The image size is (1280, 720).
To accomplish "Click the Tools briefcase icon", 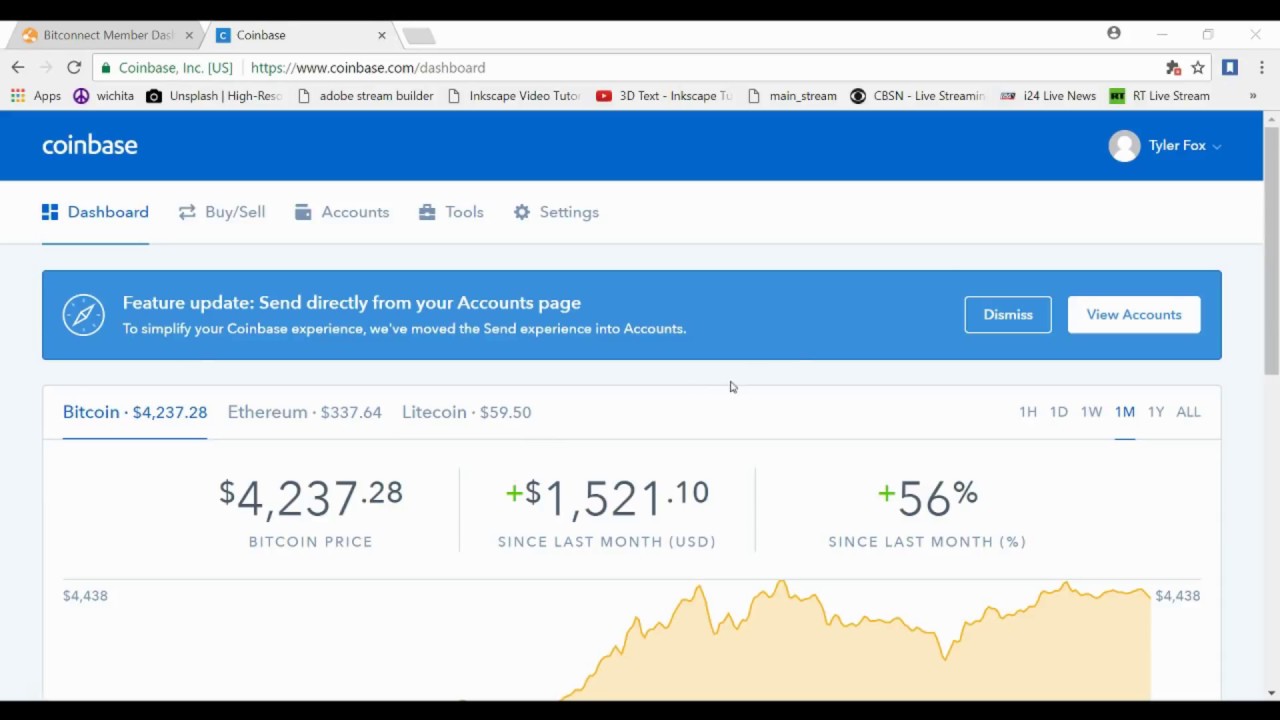I will pyautogui.click(x=427, y=212).
